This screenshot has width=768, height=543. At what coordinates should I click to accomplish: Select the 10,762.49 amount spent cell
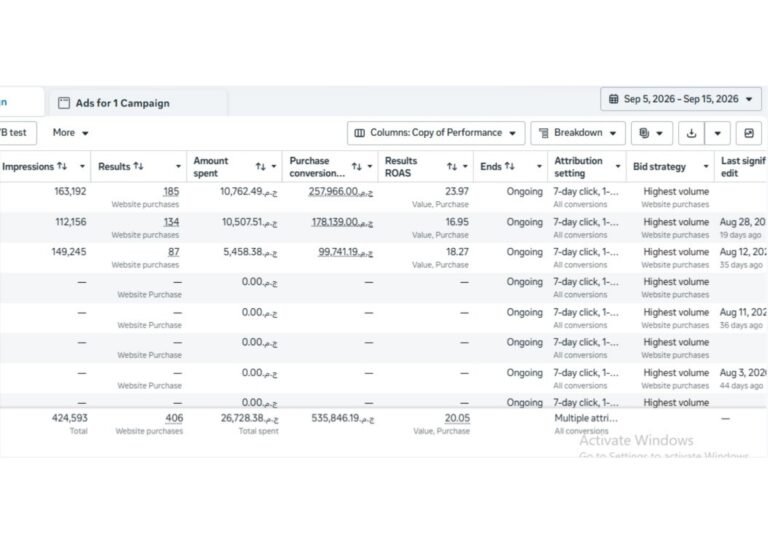248,191
